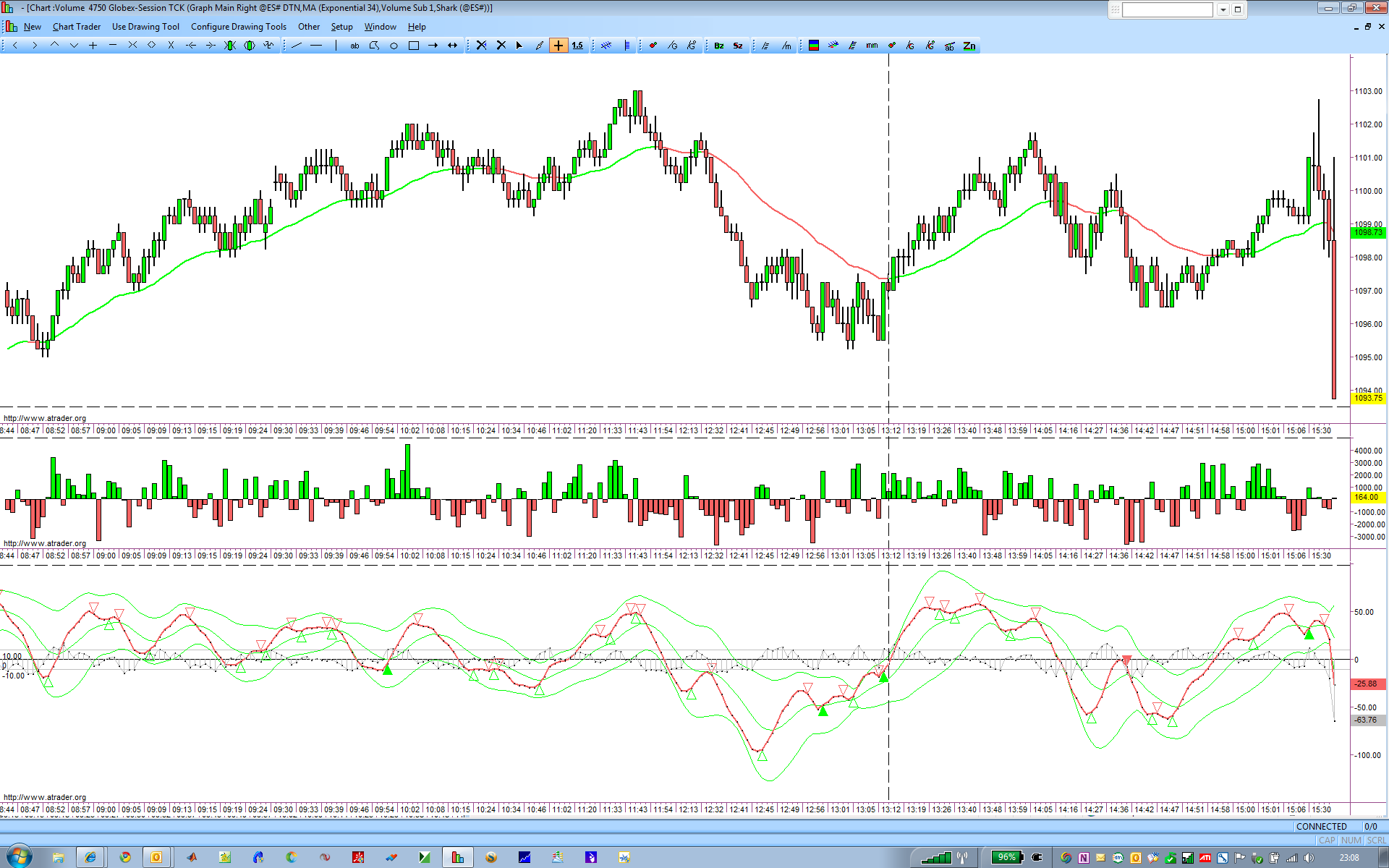The height and width of the screenshot is (868, 1389).
Task: Click the expand candlestick icon
Action: coord(250,46)
